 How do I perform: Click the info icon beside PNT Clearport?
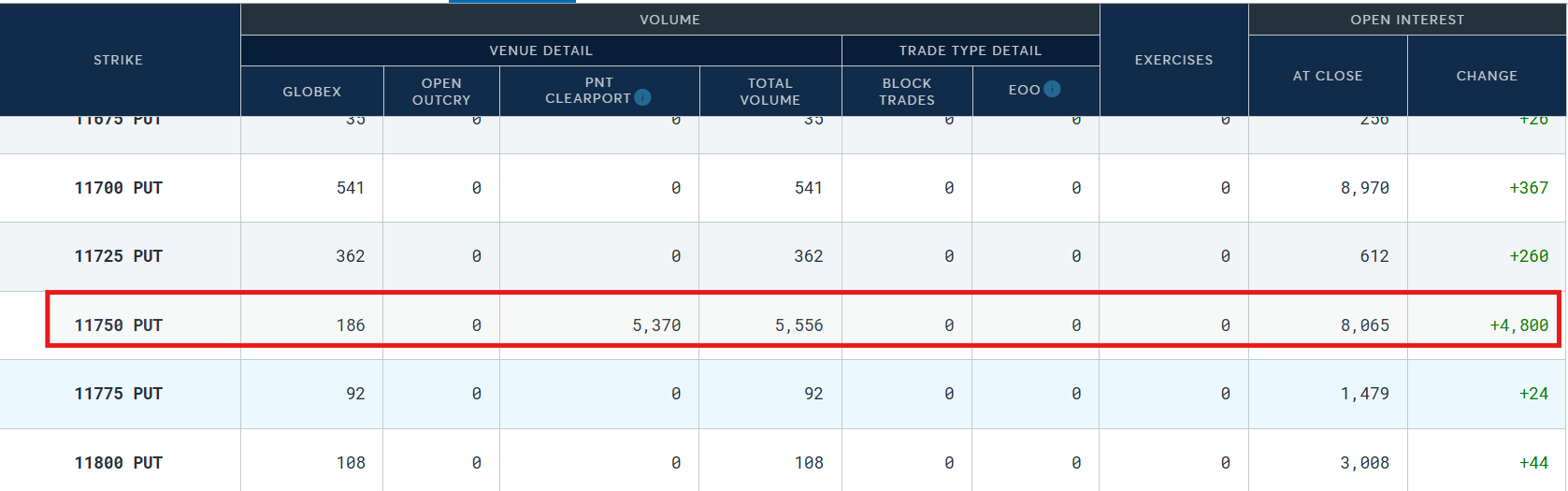point(642,97)
